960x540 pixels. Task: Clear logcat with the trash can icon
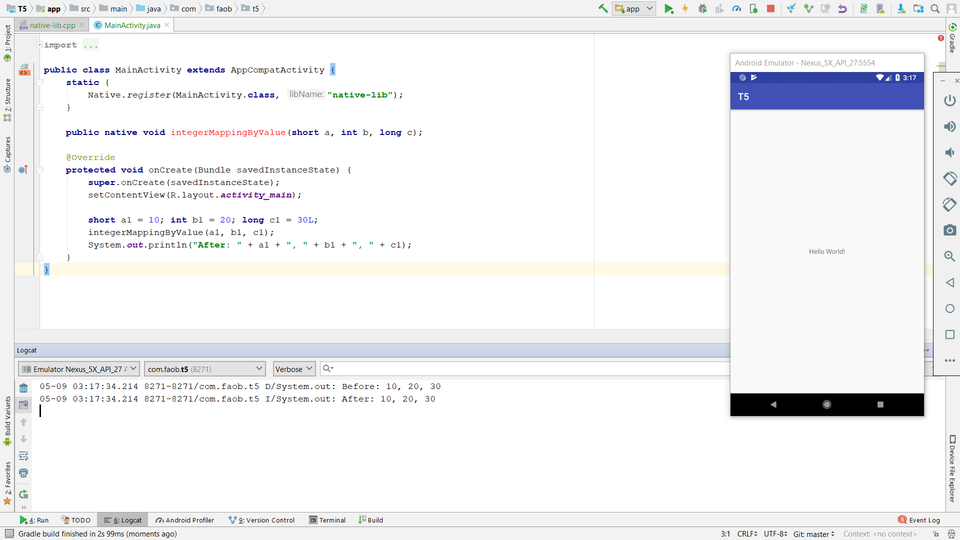click(23, 388)
